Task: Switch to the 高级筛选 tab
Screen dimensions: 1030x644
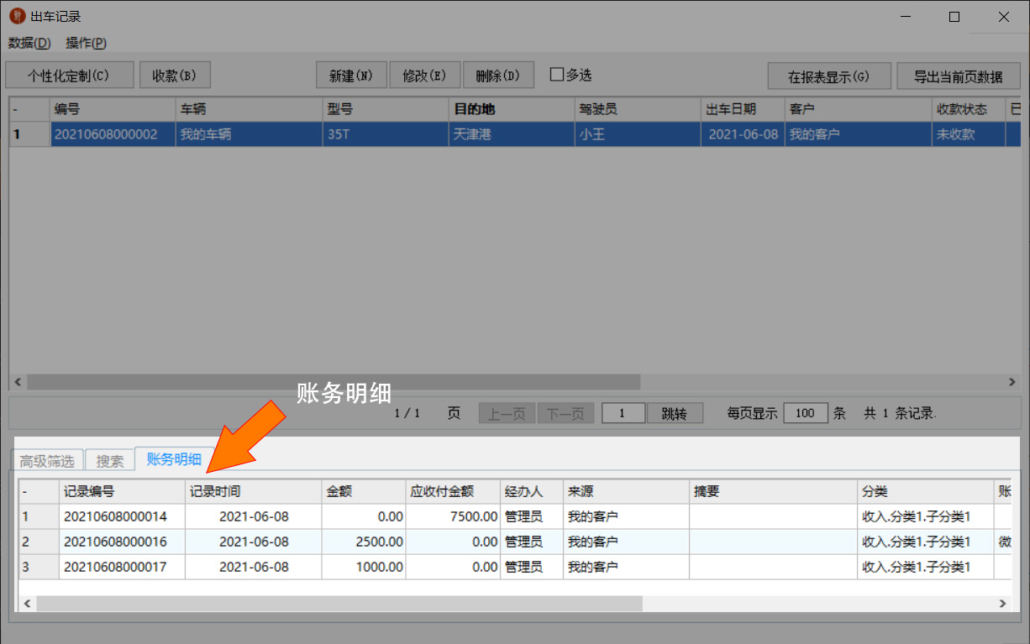Action: pos(47,461)
